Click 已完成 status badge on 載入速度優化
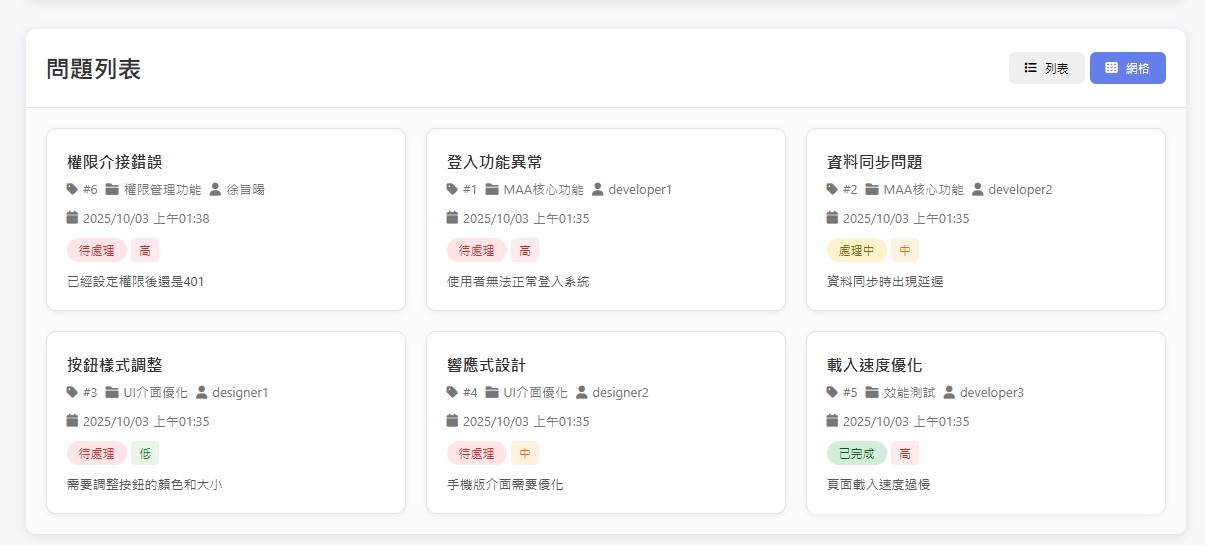This screenshot has height=545, width=1205. click(x=856, y=453)
